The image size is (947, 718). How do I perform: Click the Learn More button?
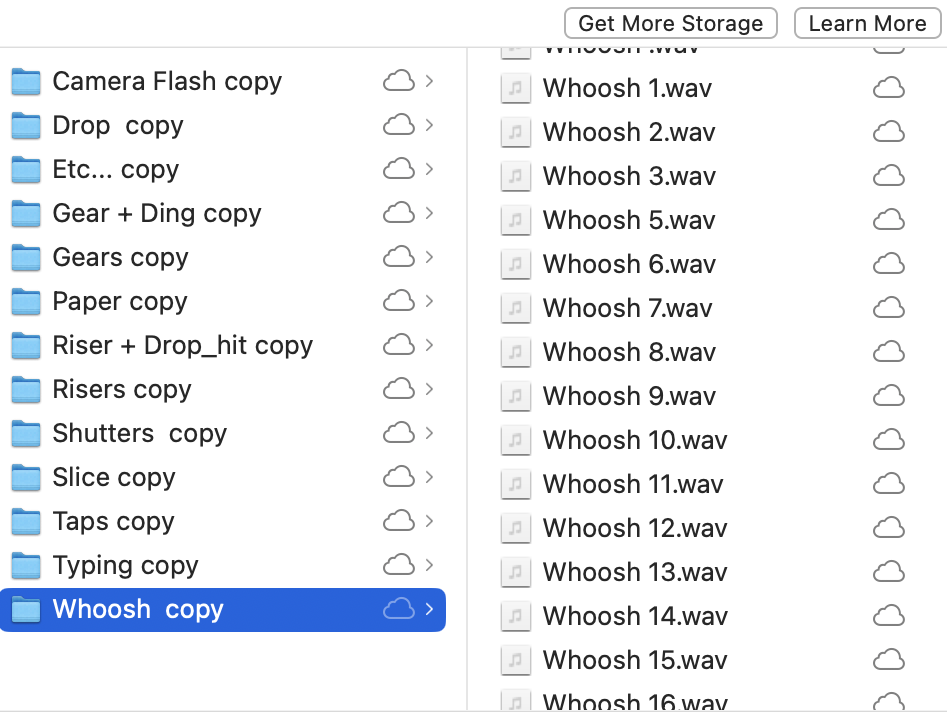tap(867, 24)
